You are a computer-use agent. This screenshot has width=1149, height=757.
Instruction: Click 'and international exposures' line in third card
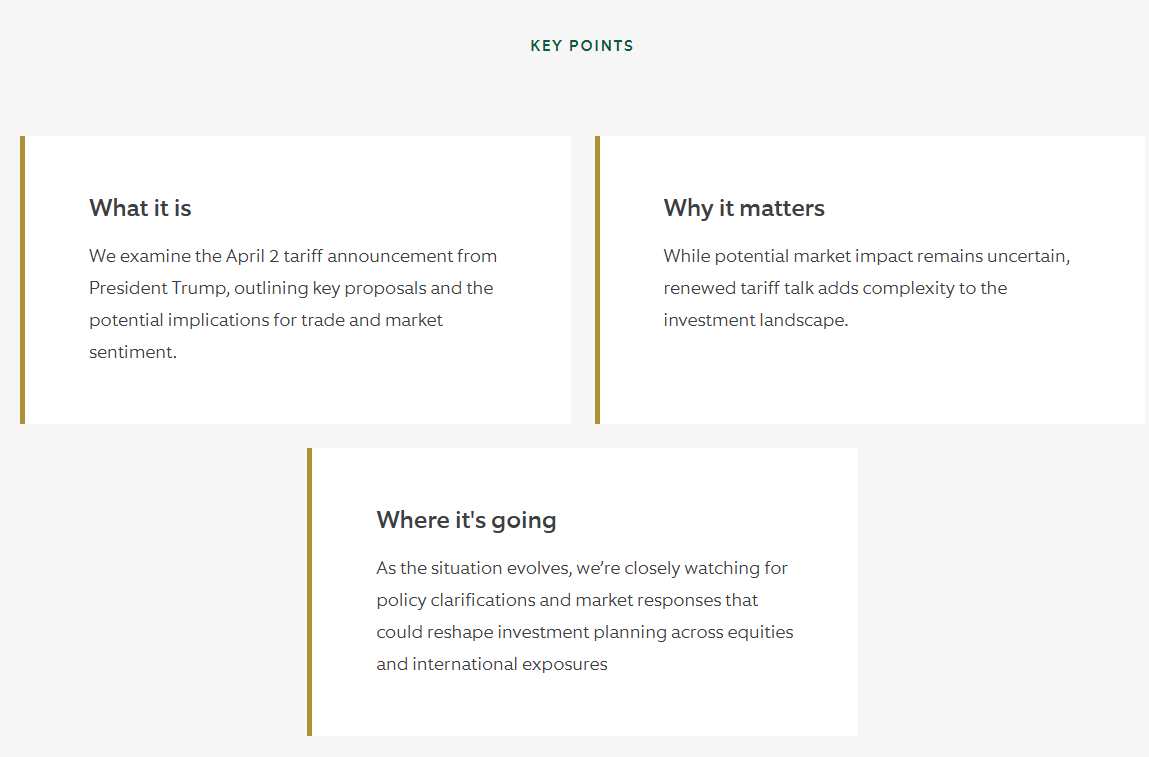point(492,664)
